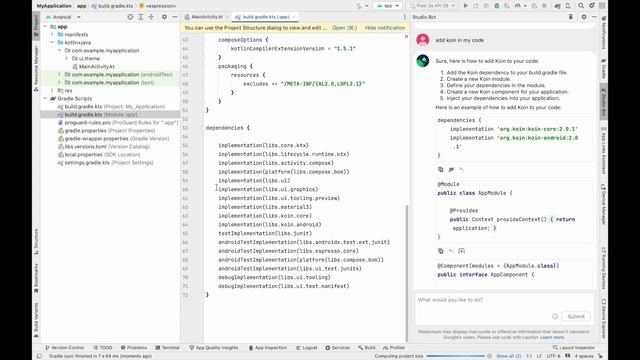Click the editor vertical scrollbar

(407, 273)
